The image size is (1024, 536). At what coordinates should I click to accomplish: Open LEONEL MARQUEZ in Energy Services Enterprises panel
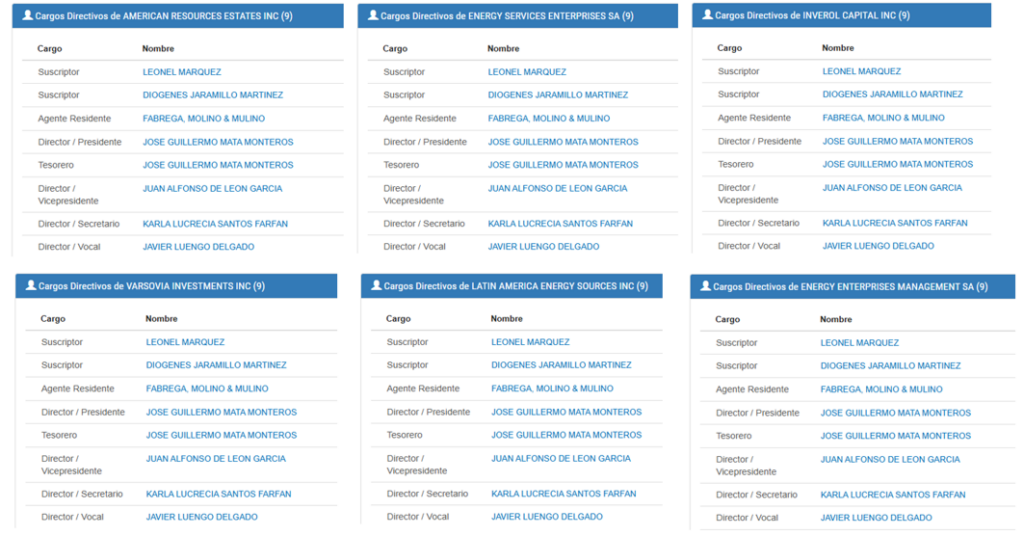527,72
